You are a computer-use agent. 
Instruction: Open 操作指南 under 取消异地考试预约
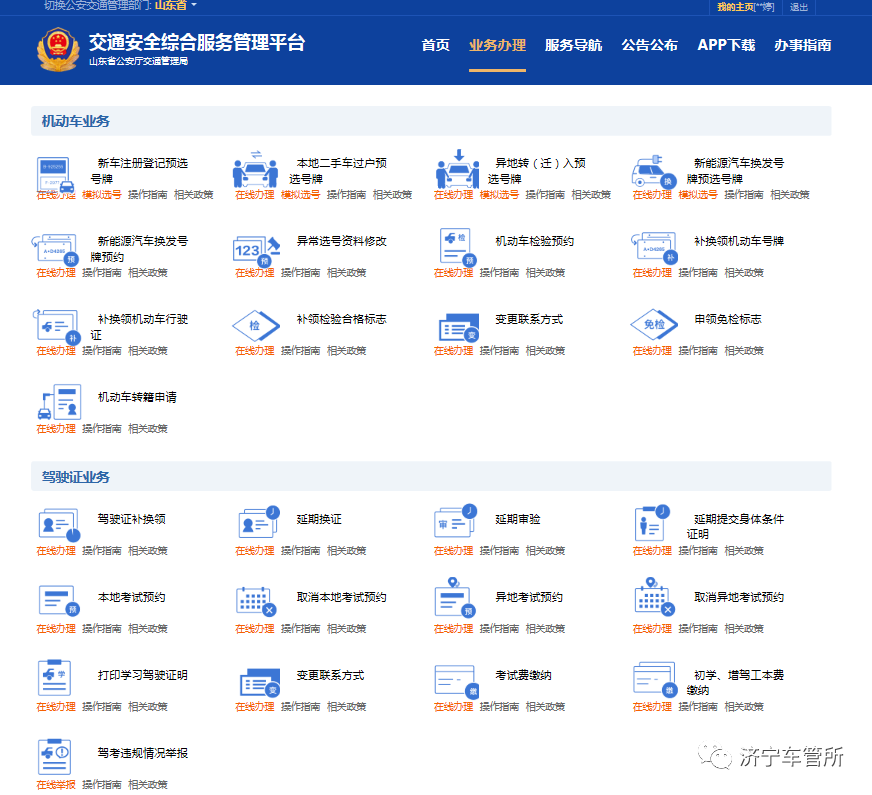tap(698, 629)
